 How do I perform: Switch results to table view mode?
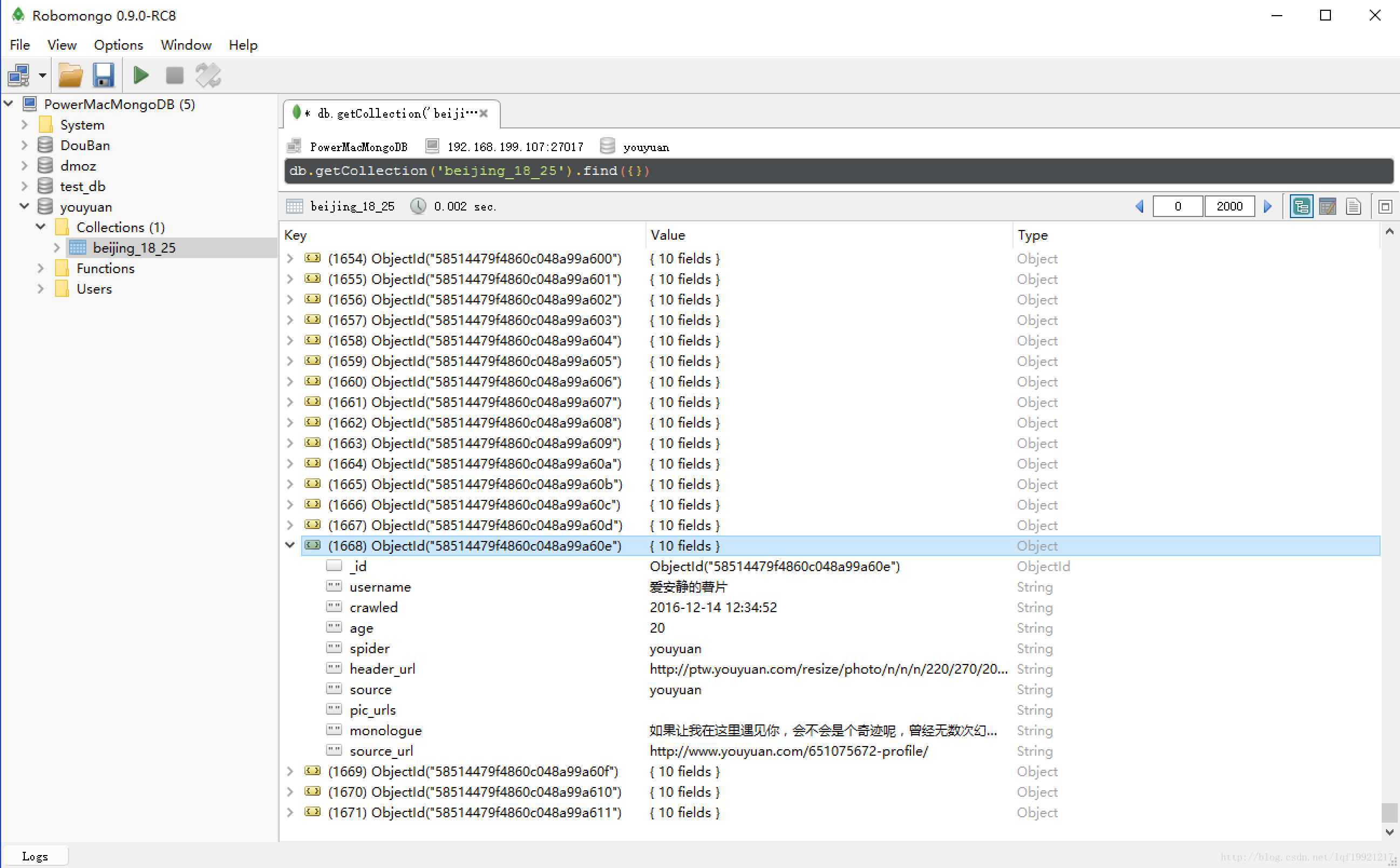click(1327, 206)
